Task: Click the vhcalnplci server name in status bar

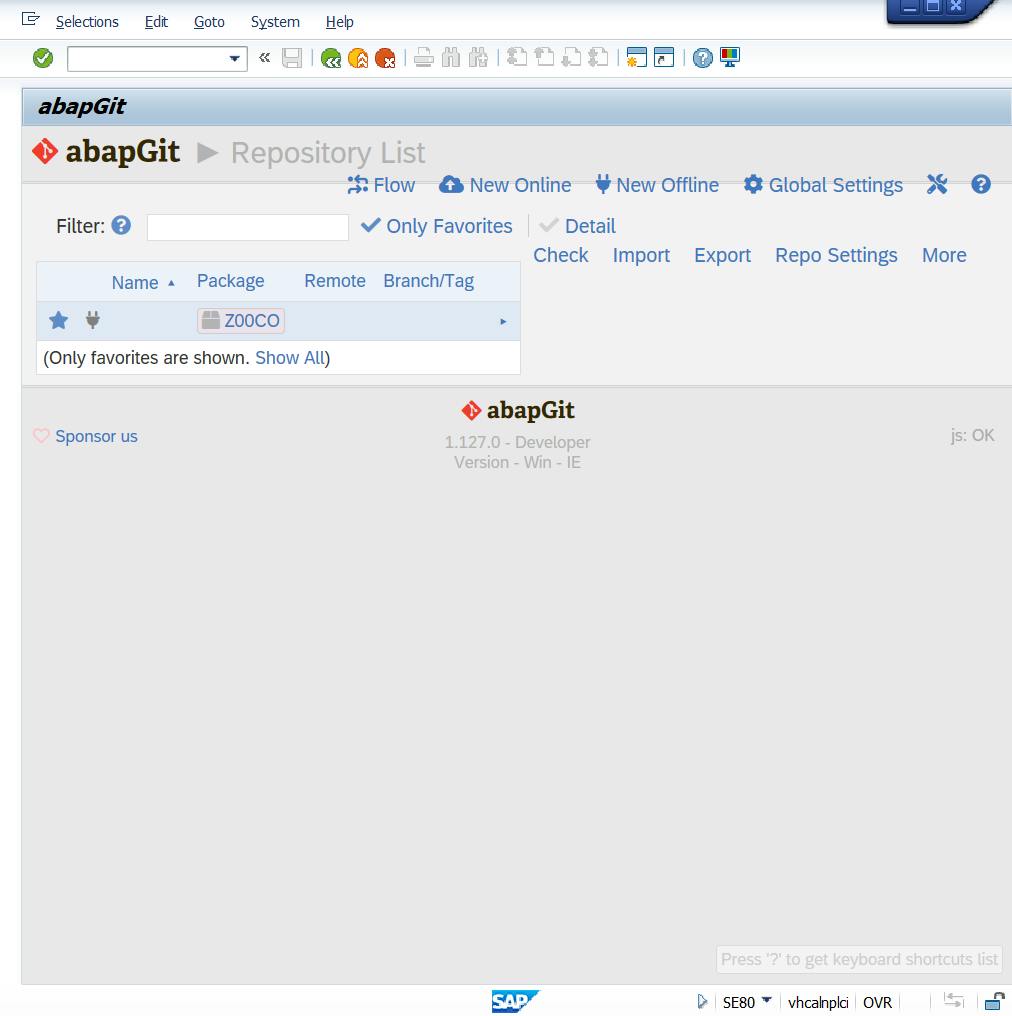Action: click(818, 1002)
